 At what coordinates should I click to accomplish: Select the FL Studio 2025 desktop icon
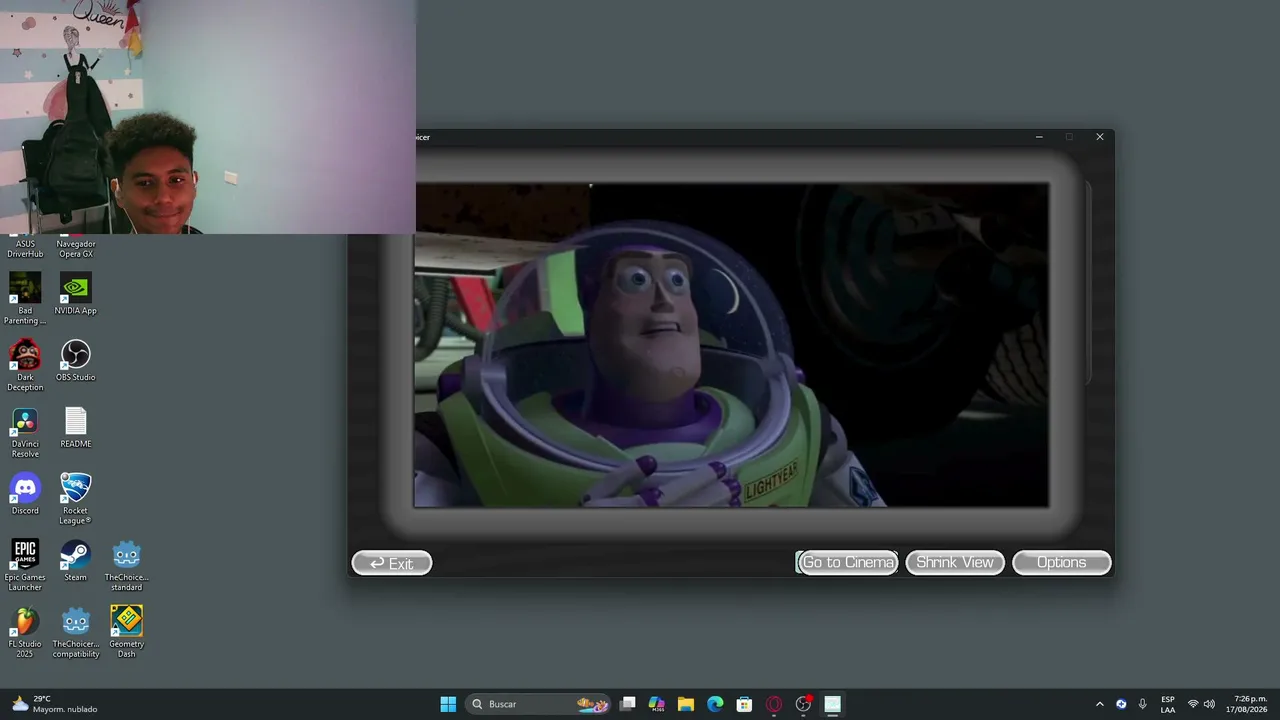point(25,632)
